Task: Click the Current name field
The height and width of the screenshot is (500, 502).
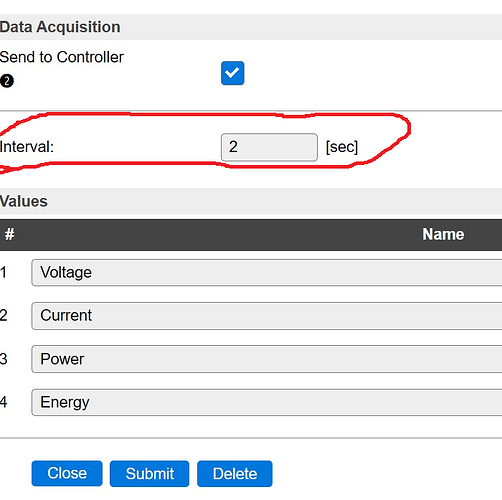Action: (x=267, y=316)
